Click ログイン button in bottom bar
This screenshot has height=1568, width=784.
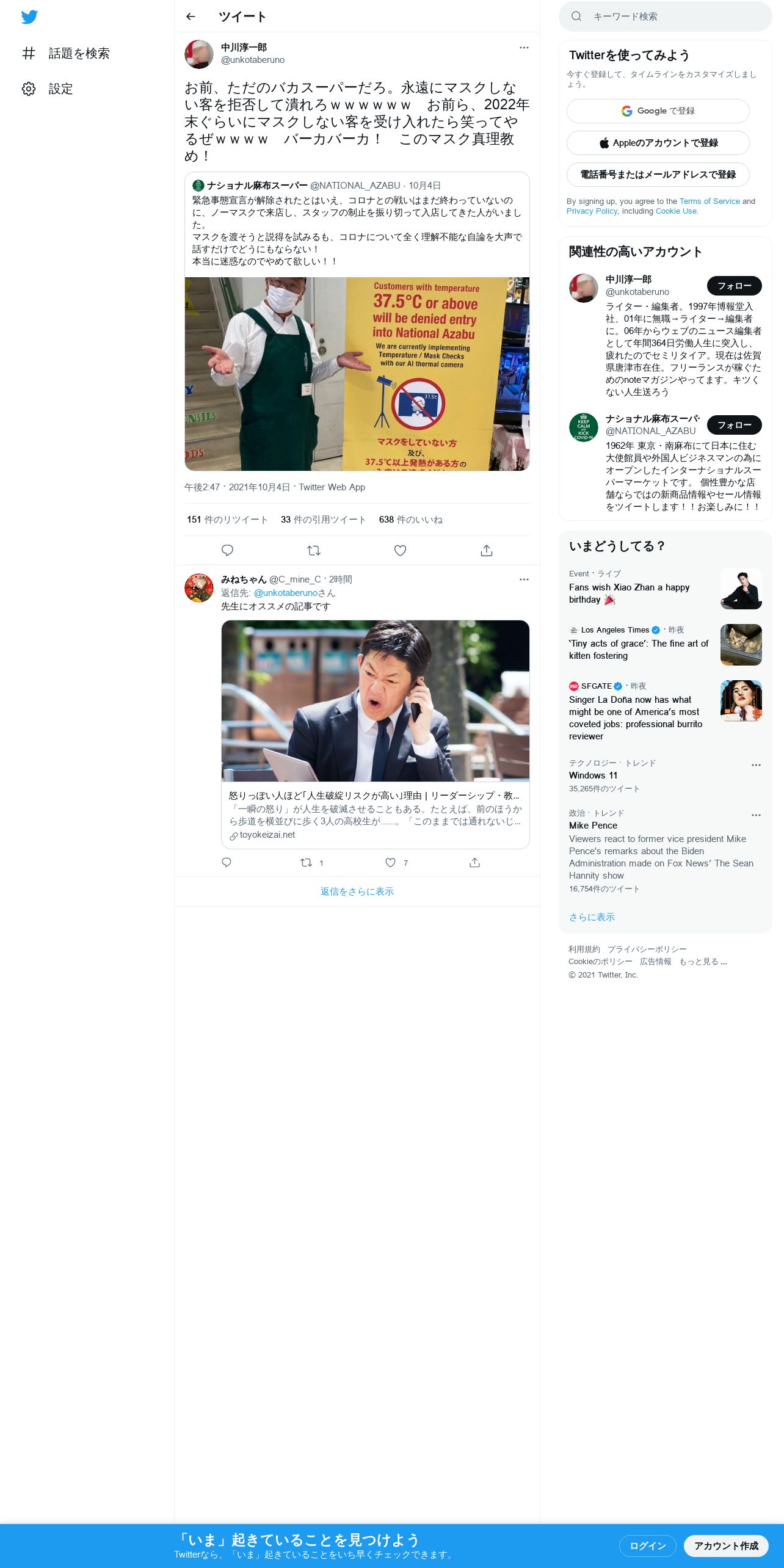tap(648, 1546)
